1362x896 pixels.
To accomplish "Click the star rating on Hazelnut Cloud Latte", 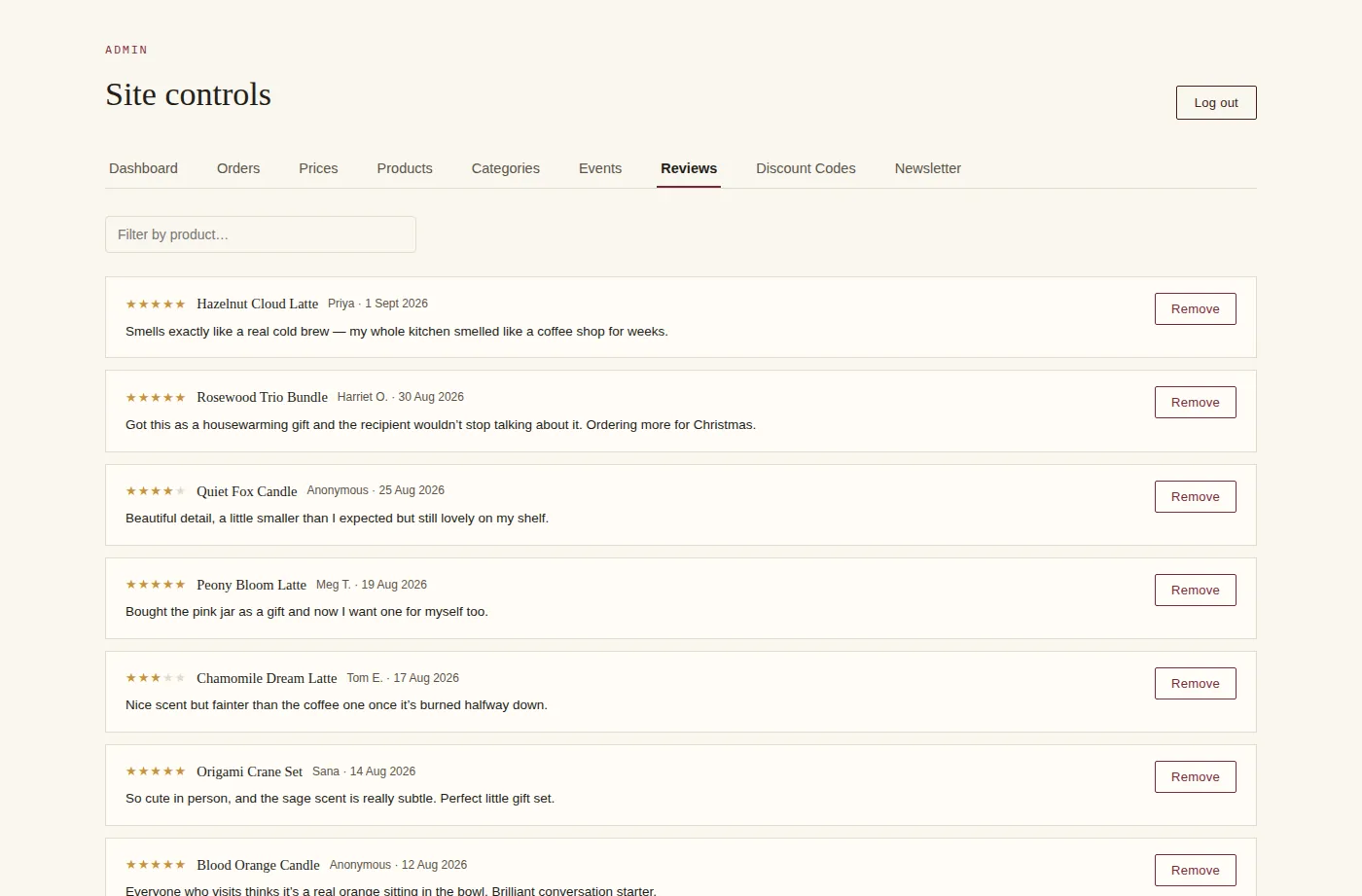I will click(156, 305).
